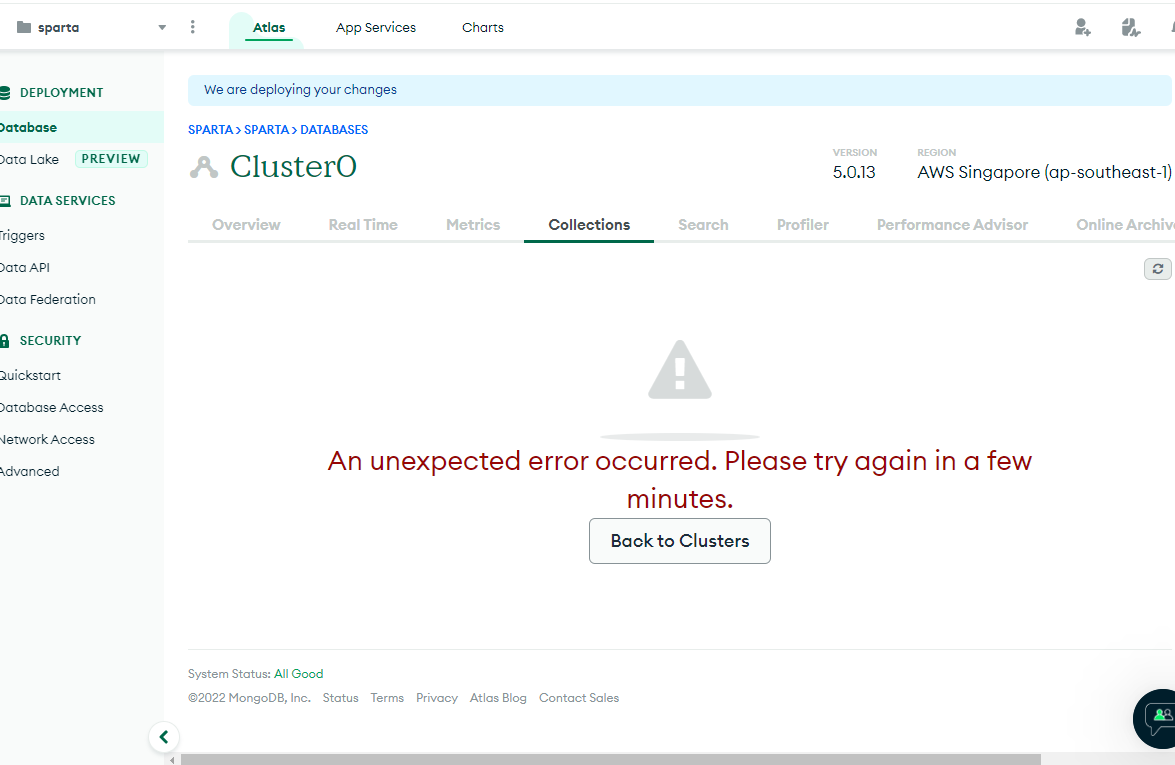This screenshot has width=1175, height=765.
Task: Open the activity feed icon
Action: 1130,28
